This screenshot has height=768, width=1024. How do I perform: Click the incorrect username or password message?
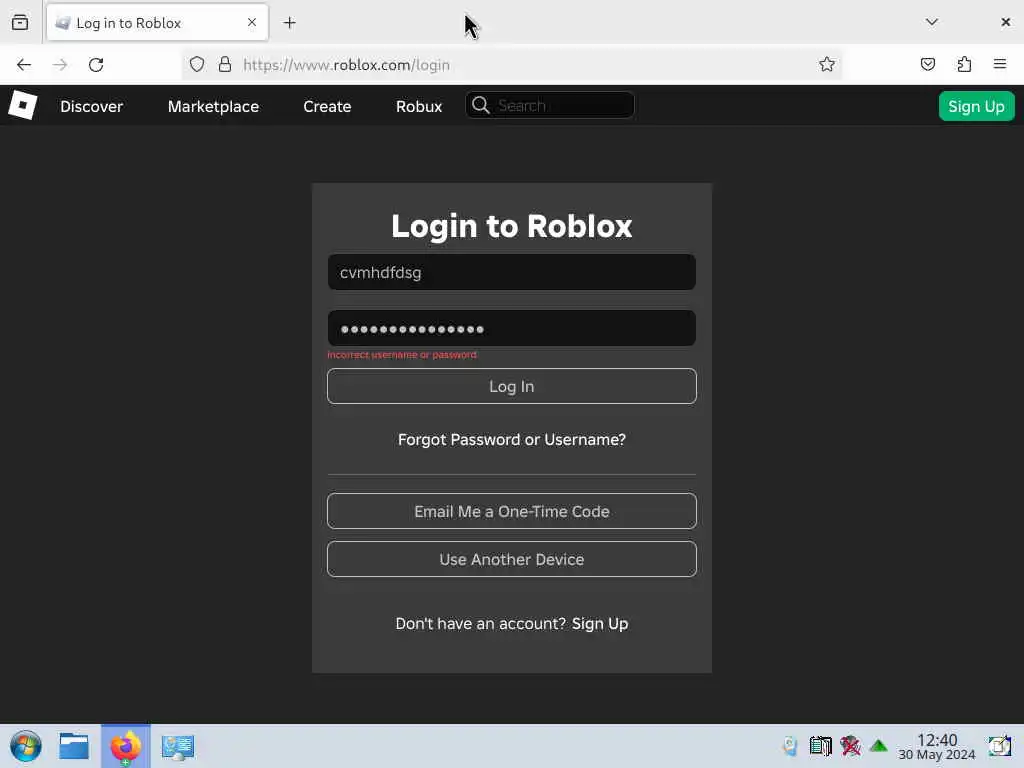coord(402,355)
